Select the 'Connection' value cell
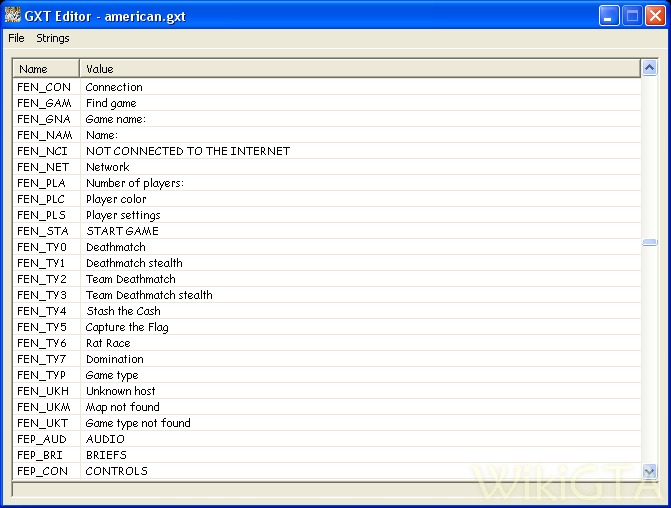671x508 pixels. point(114,87)
